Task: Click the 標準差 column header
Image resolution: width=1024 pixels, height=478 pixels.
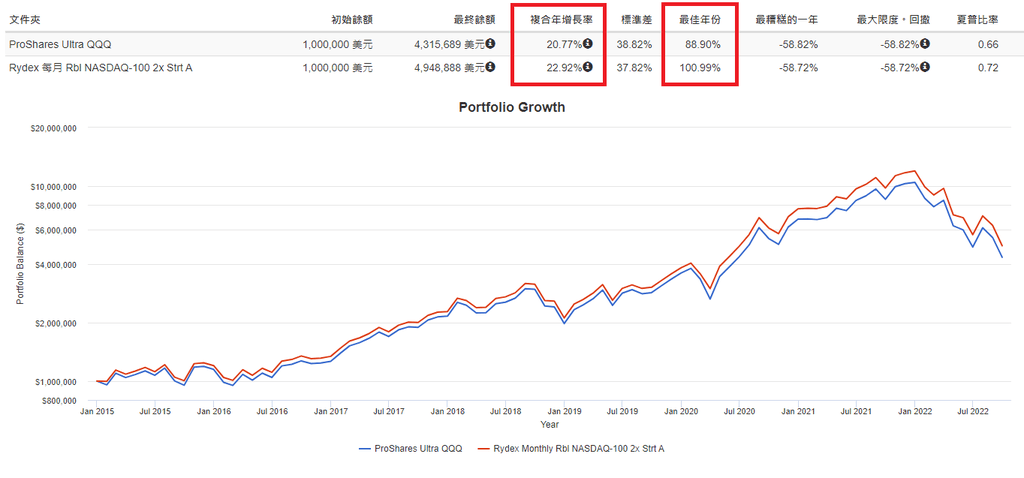Action: click(x=636, y=20)
